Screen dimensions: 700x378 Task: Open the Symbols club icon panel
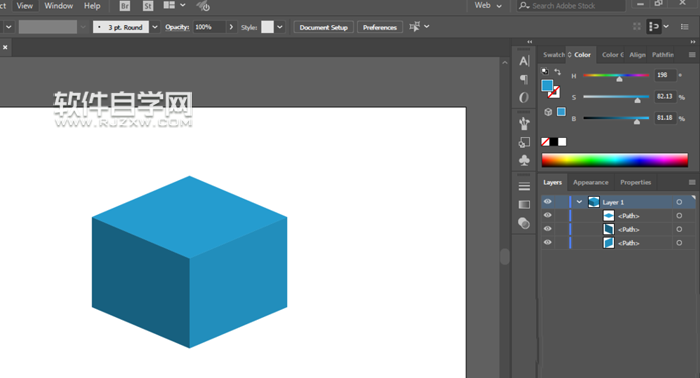pos(524,160)
